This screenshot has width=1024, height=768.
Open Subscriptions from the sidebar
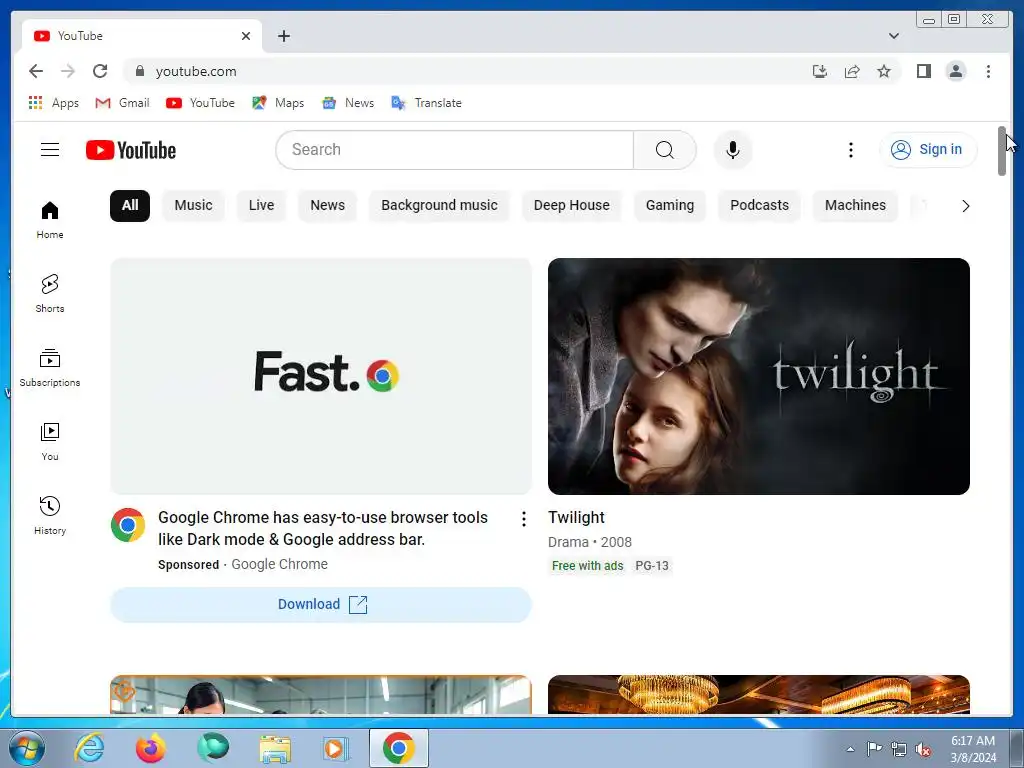(x=50, y=368)
